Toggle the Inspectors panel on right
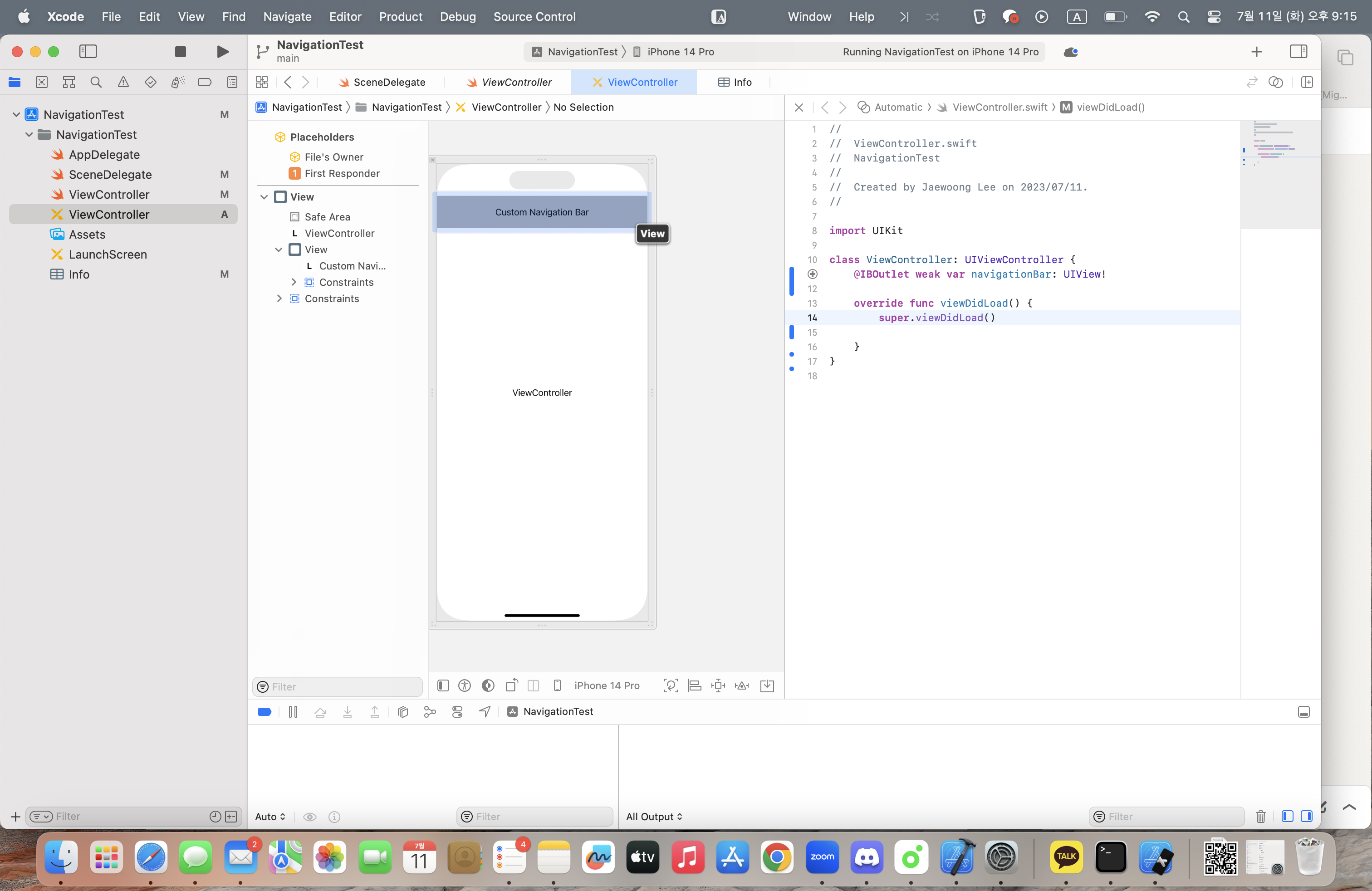Screen dimensions: 1372x891 (x=1298, y=52)
